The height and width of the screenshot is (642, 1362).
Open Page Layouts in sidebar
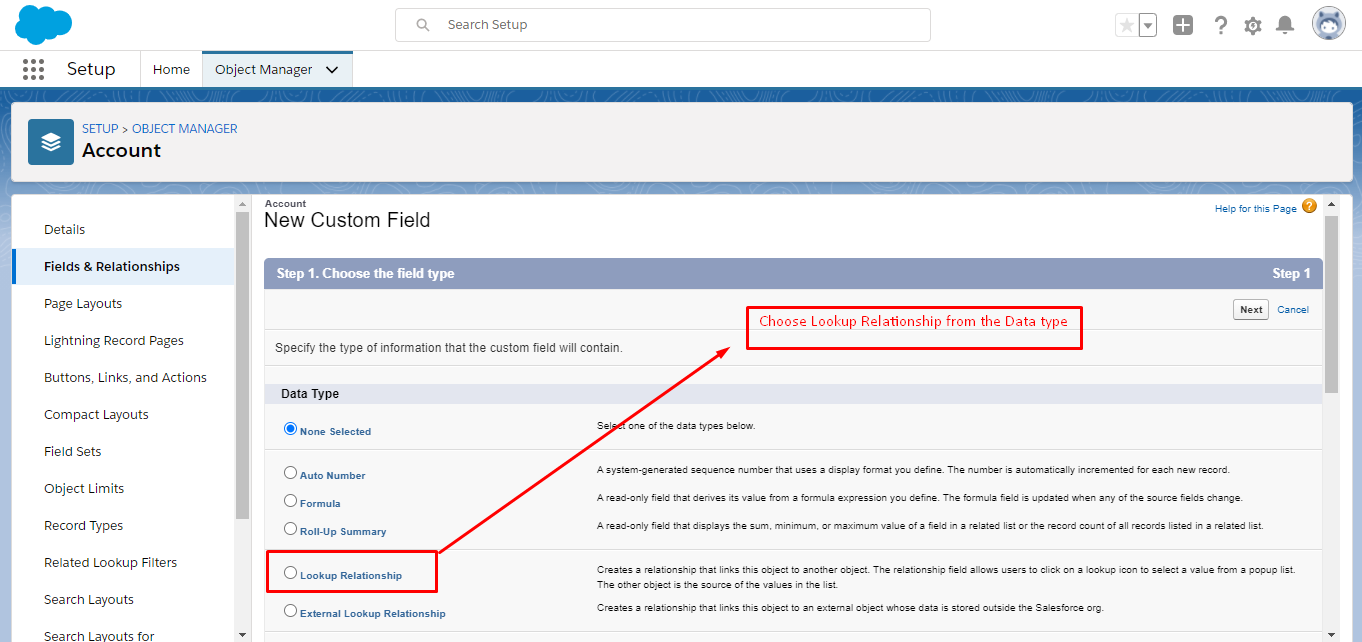[x=83, y=304]
